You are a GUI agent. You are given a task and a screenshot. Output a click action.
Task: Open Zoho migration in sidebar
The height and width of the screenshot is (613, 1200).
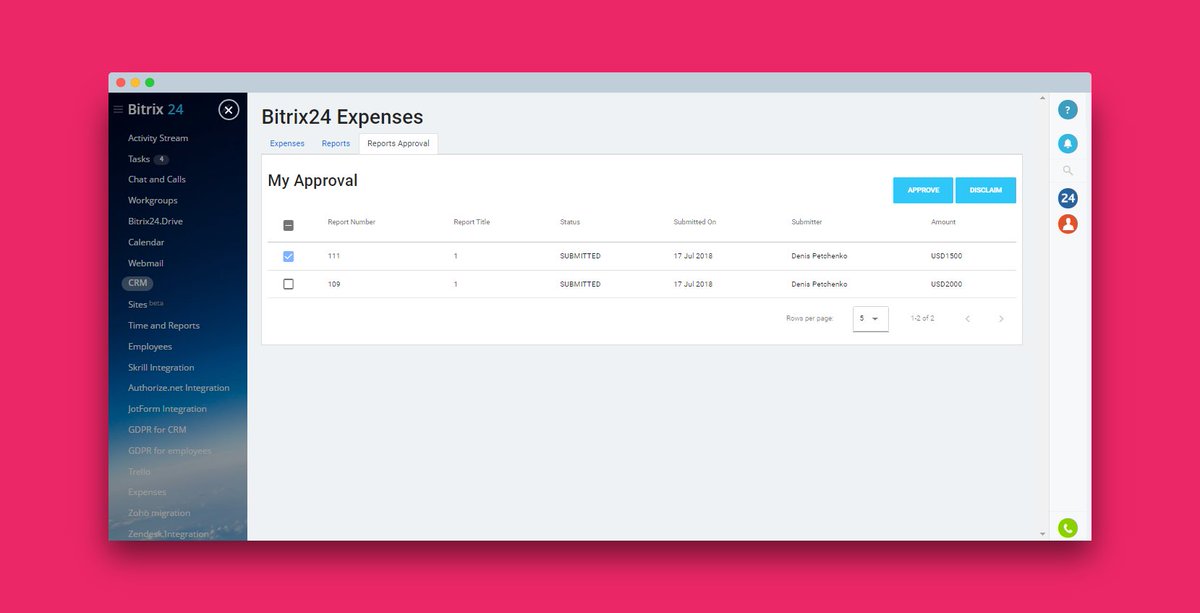[x=159, y=513]
